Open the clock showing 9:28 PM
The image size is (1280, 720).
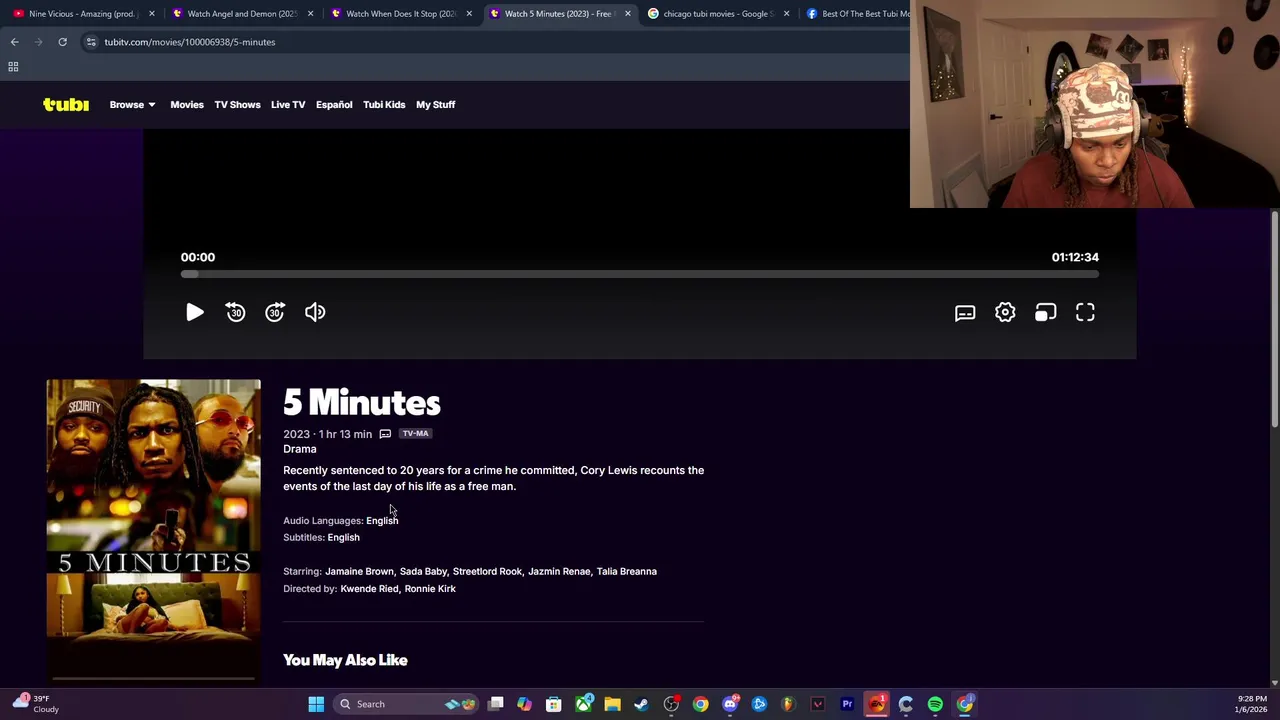(x=1251, y=704)
